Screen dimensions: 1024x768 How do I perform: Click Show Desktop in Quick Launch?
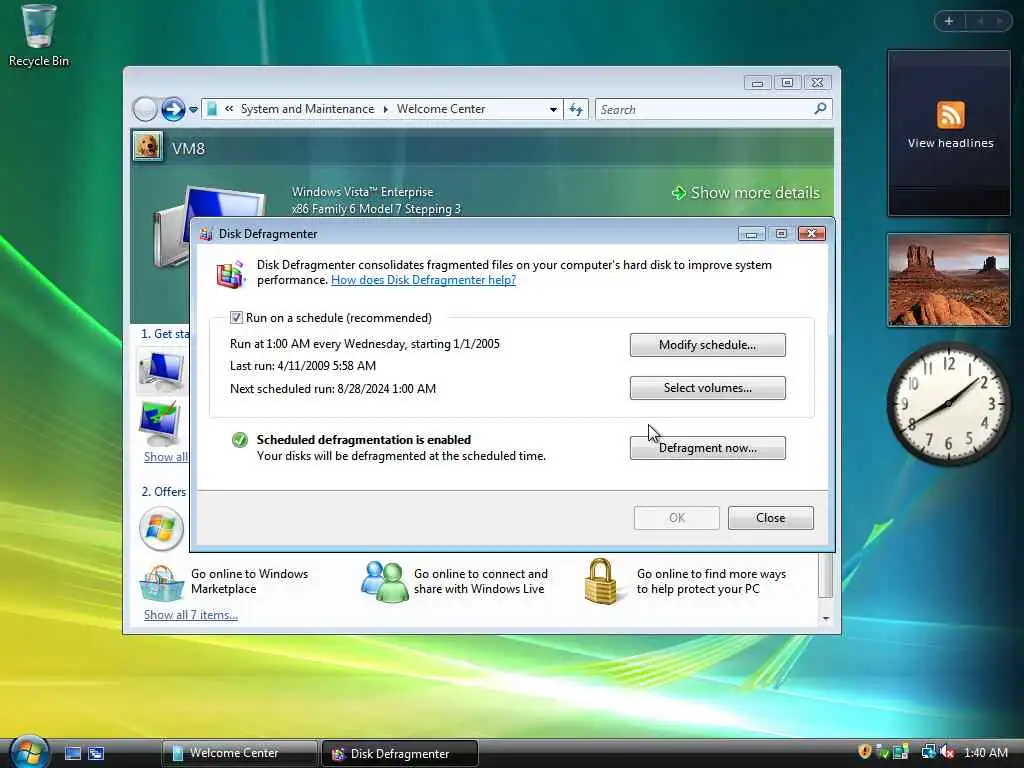pos(73,754)
